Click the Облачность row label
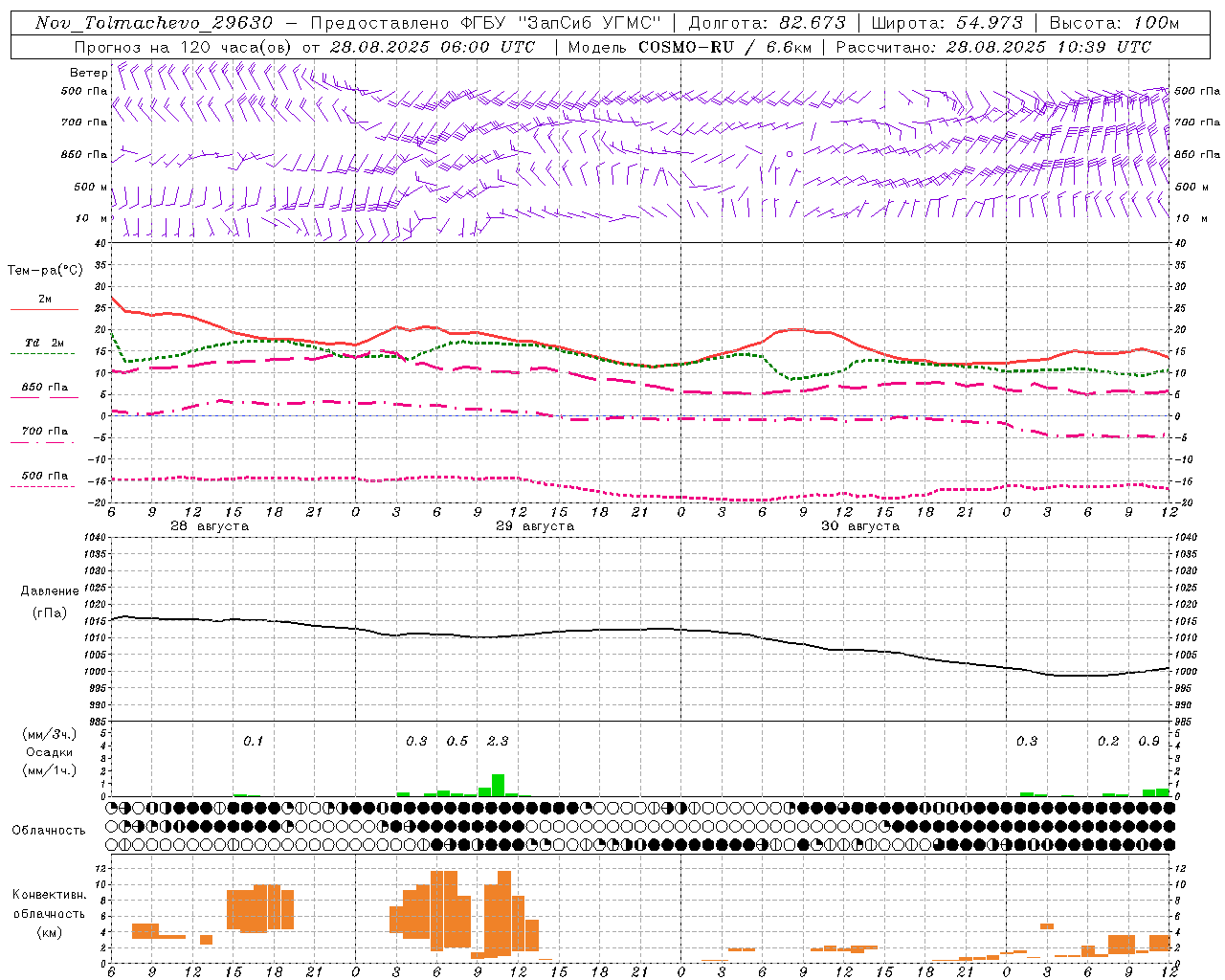This screenshot has height=980, width=1225. (49, 830)
